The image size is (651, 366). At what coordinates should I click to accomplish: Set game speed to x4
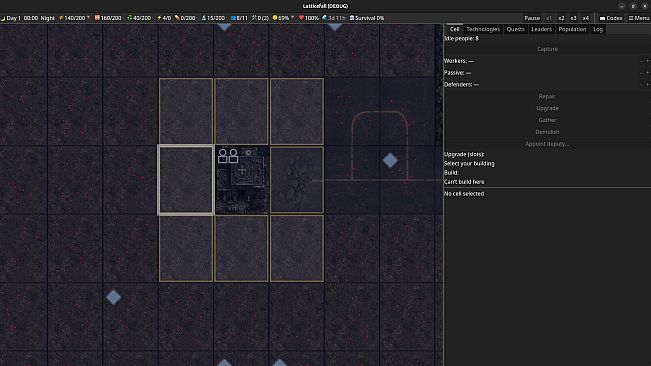[585, 18]
